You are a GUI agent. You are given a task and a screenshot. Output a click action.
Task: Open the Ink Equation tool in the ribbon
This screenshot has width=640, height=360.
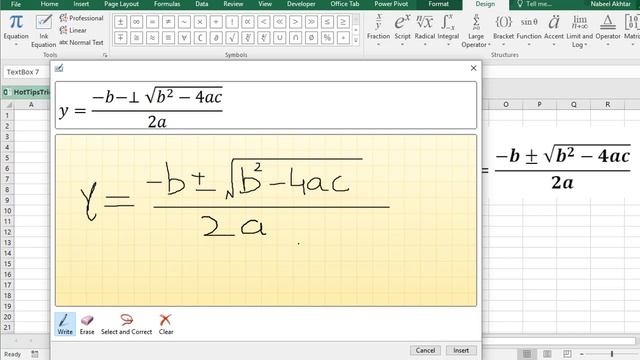(43, 31)
